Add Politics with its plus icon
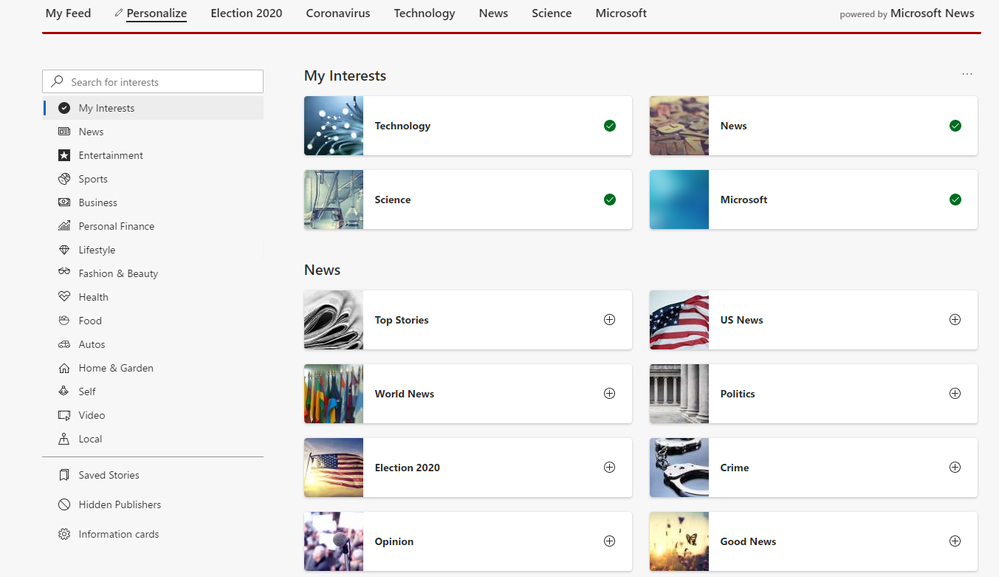 click(x=955, y=394)
